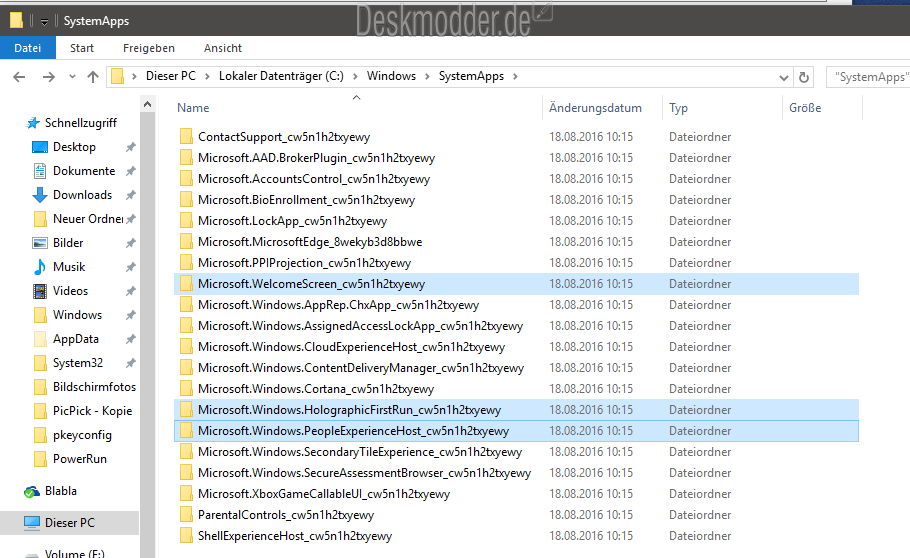Click the Dieser PC monitor icon in sidebar
The height and width of the screenshot is (558, 910).
[31, 523]
